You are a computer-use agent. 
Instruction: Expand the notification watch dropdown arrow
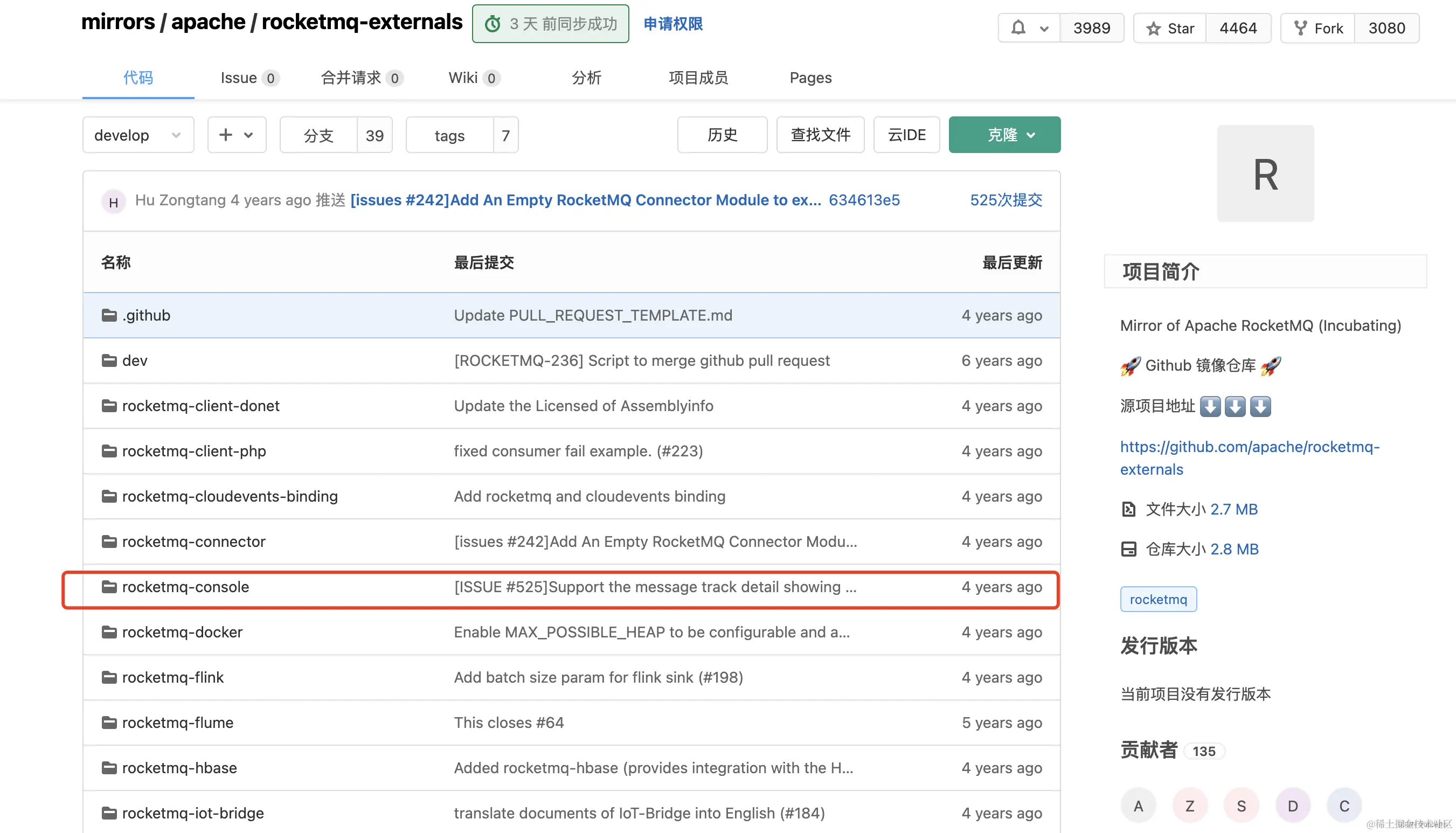(x=1044, y=28)
